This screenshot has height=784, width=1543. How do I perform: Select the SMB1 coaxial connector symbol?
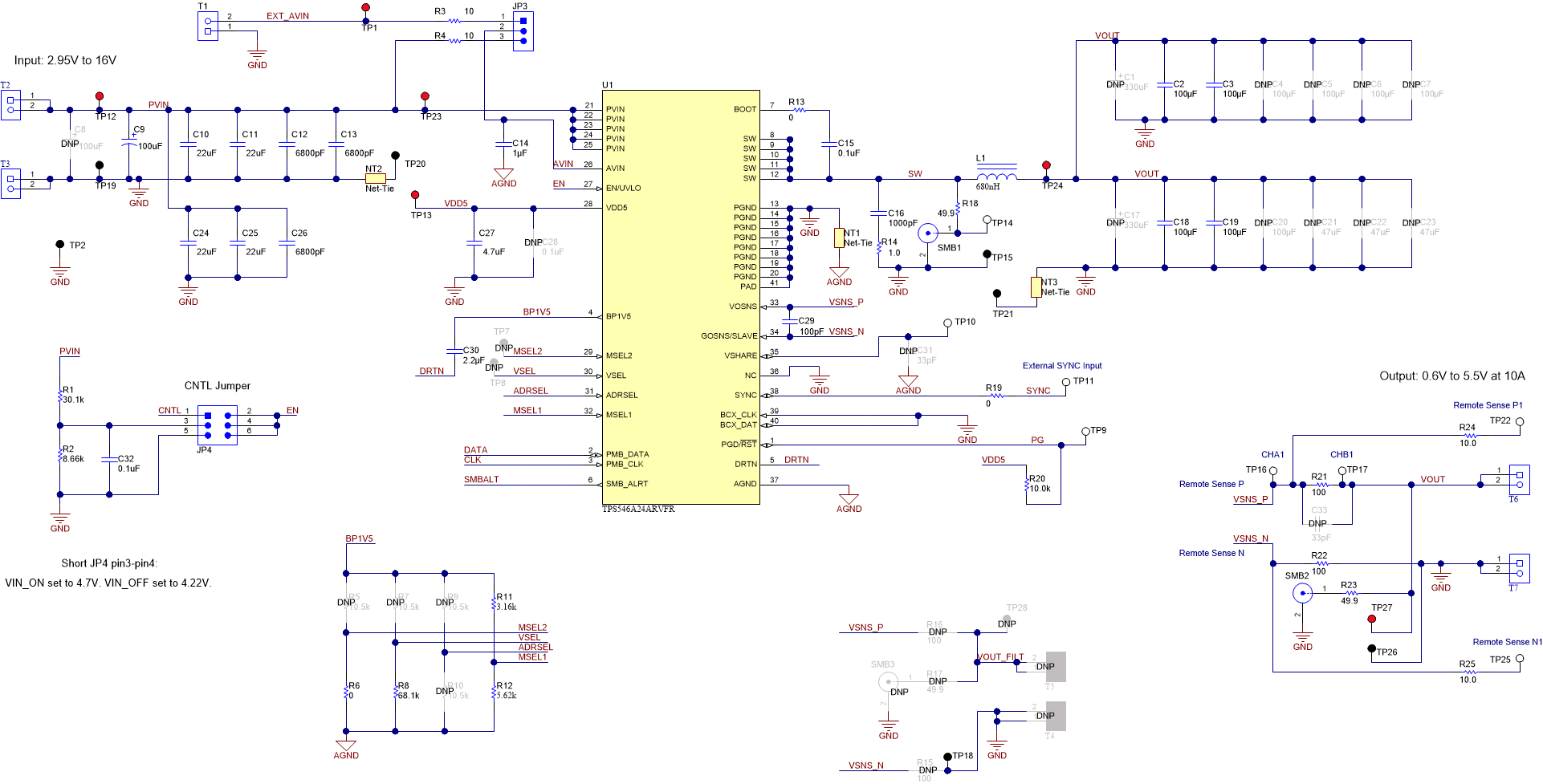pyautogui.click(x=927, y=231)
